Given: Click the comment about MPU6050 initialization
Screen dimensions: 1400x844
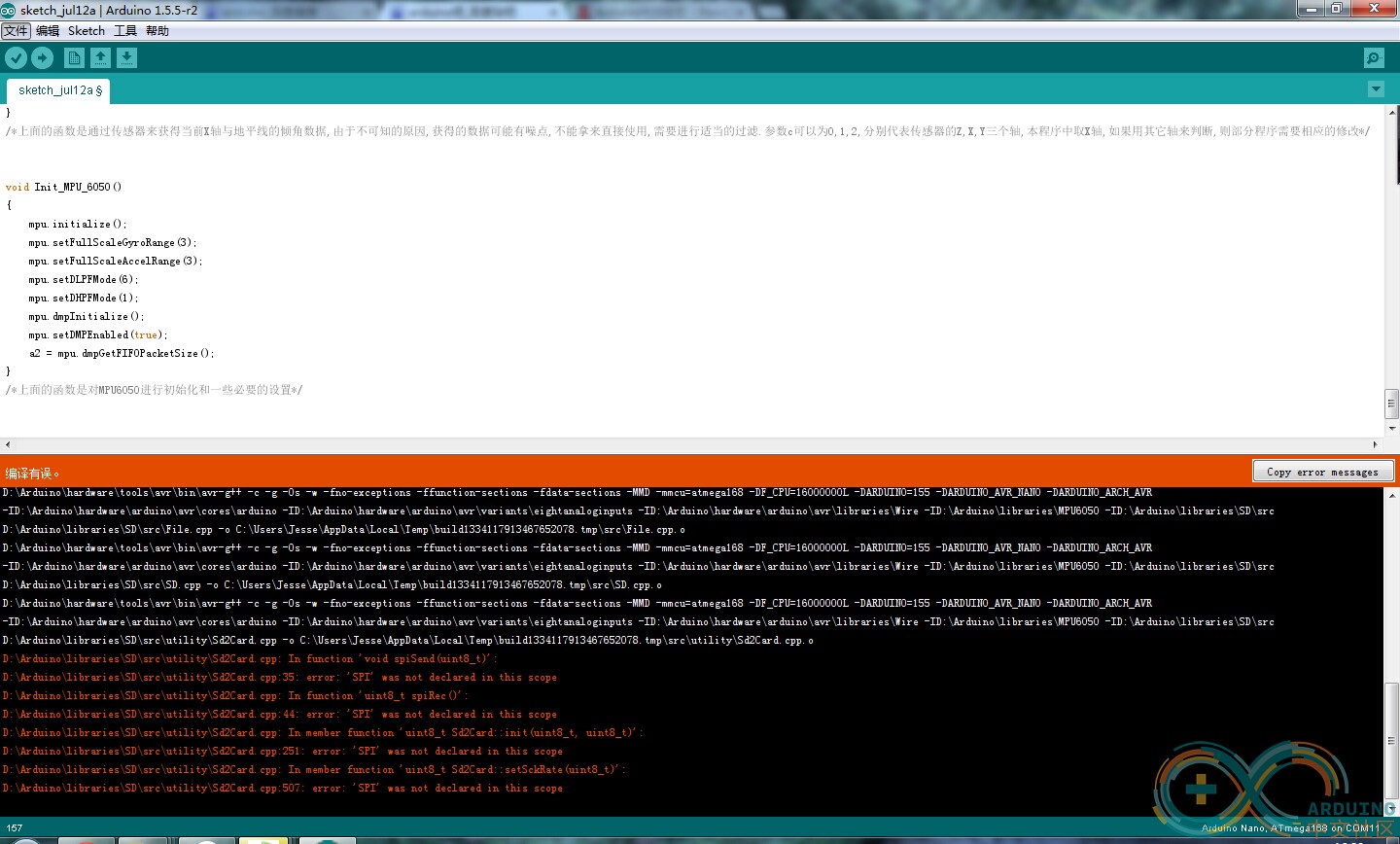Looking at the screenshot, I should point(154,390).
